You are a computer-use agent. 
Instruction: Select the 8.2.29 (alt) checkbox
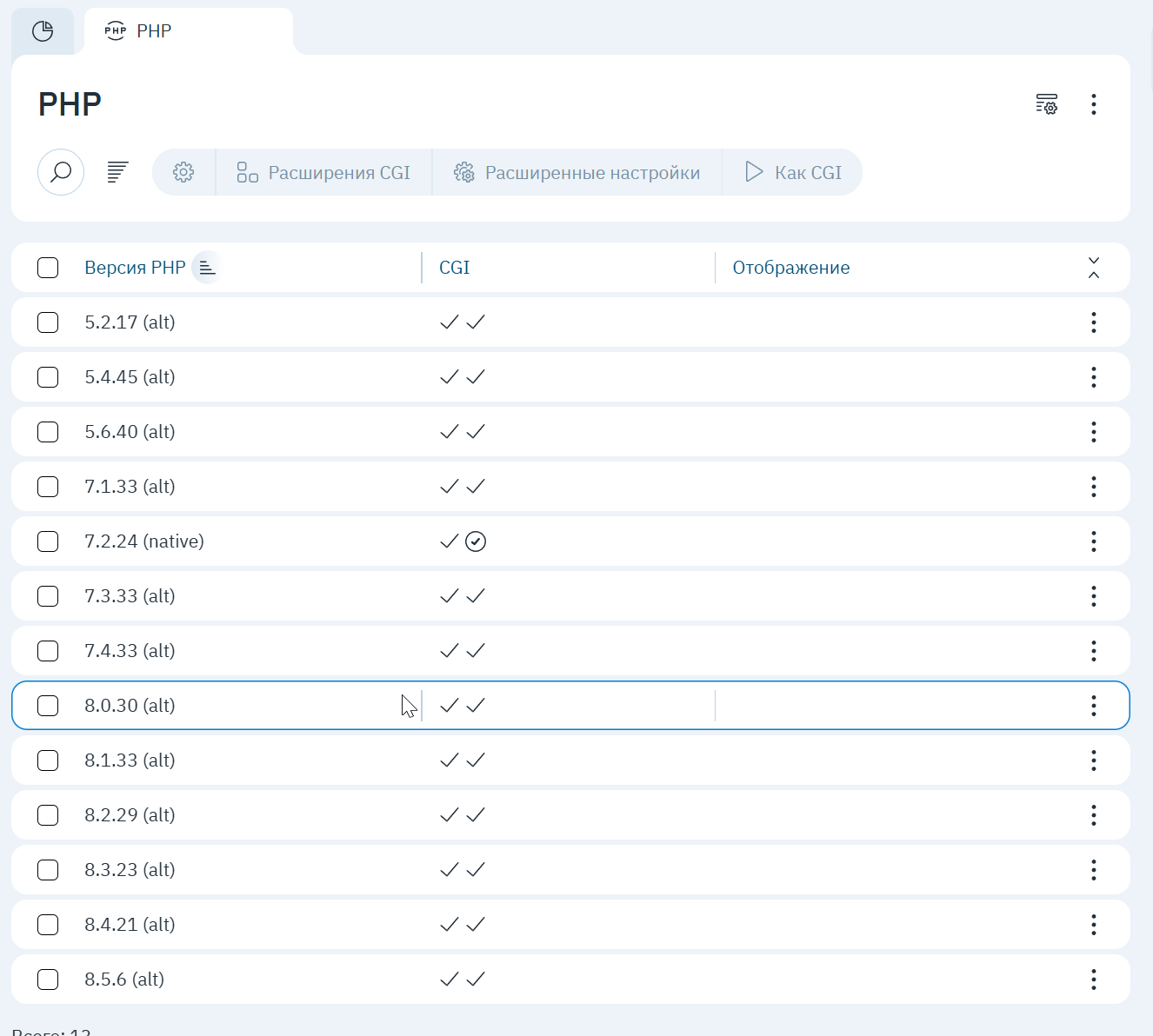pyautogui.click(x=48, y=815)
